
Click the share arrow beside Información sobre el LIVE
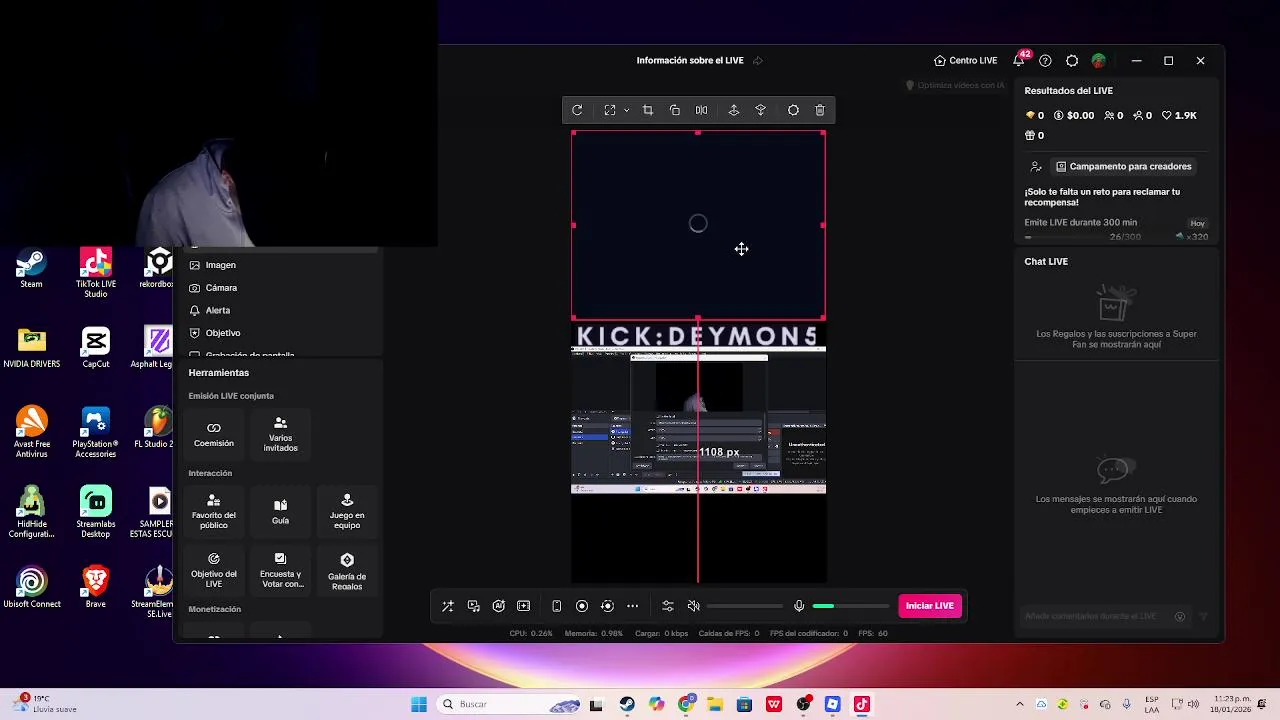pyautogui.click(x=758, y=61)
